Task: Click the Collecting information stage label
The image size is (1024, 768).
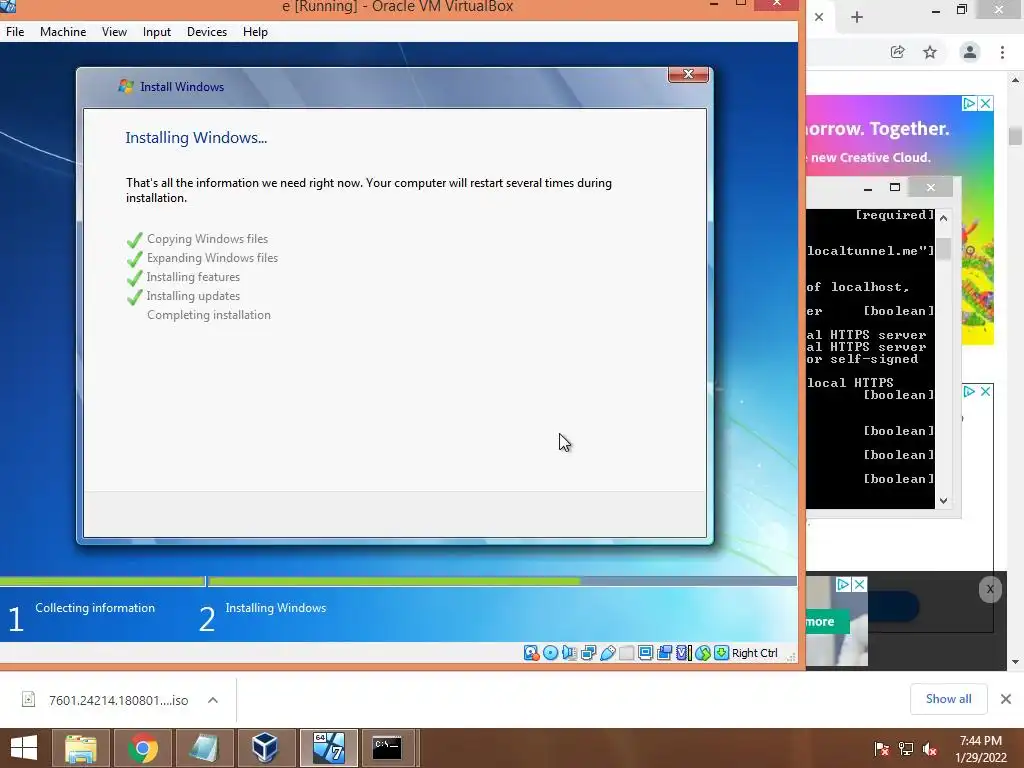Action: pos(95,608)
